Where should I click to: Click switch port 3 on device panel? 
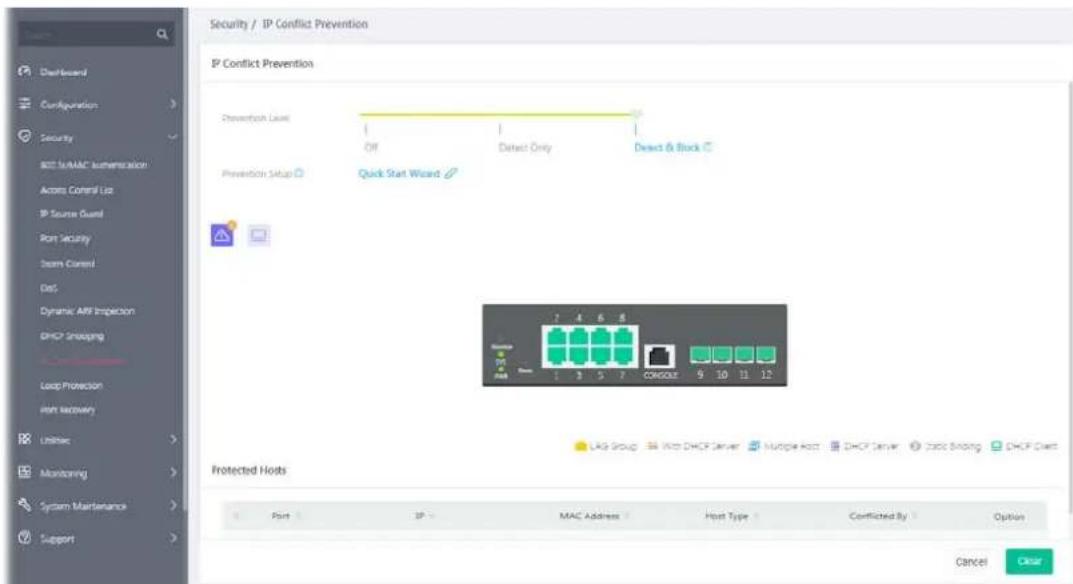[578, 355]
